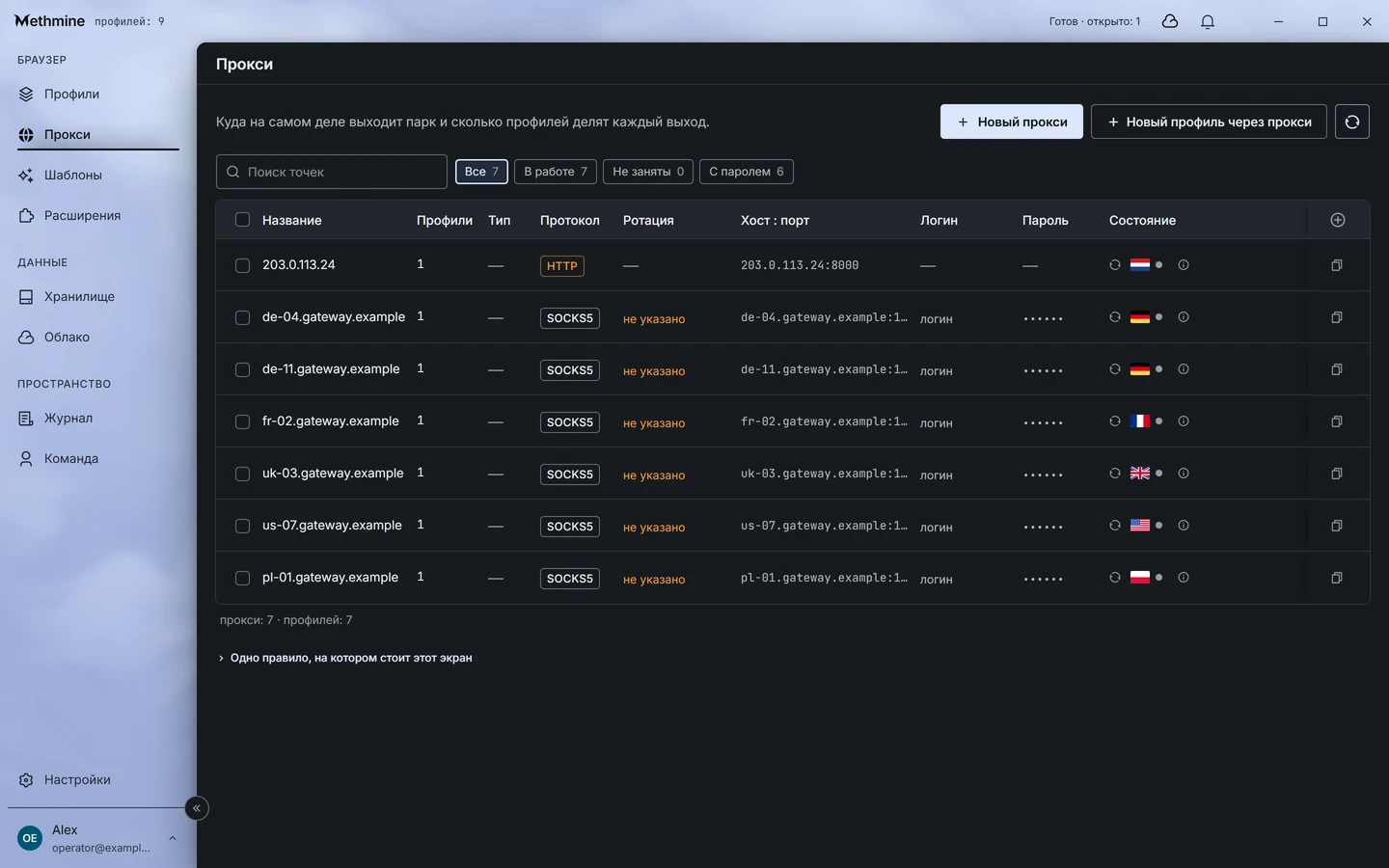1389x868 pixels.
Task: Expand the 'Одно правило' disclosure section
Action: pyautogui.click(x=345, y=658)
